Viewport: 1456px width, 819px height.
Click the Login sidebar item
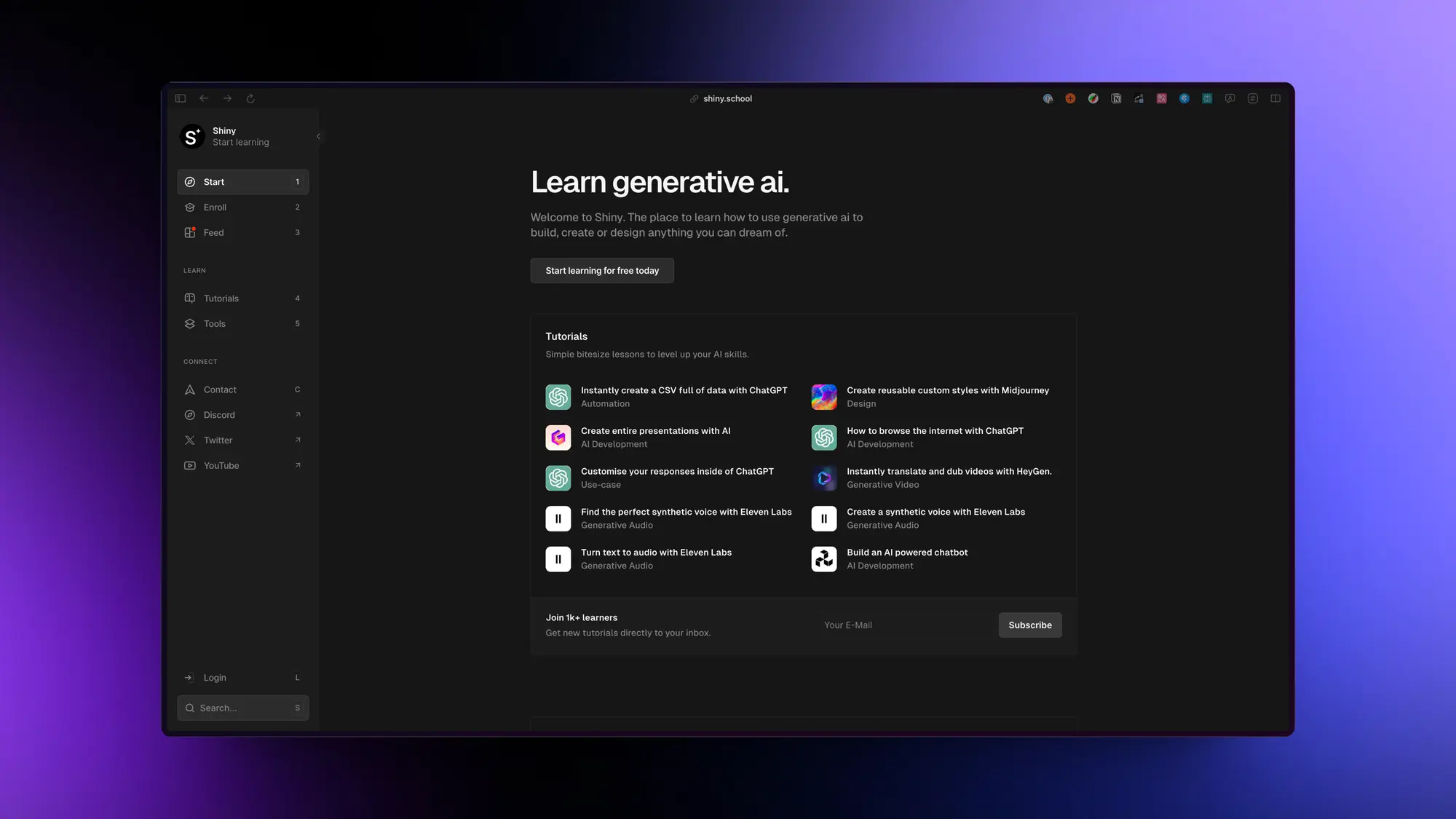click(x=242, y=678)
